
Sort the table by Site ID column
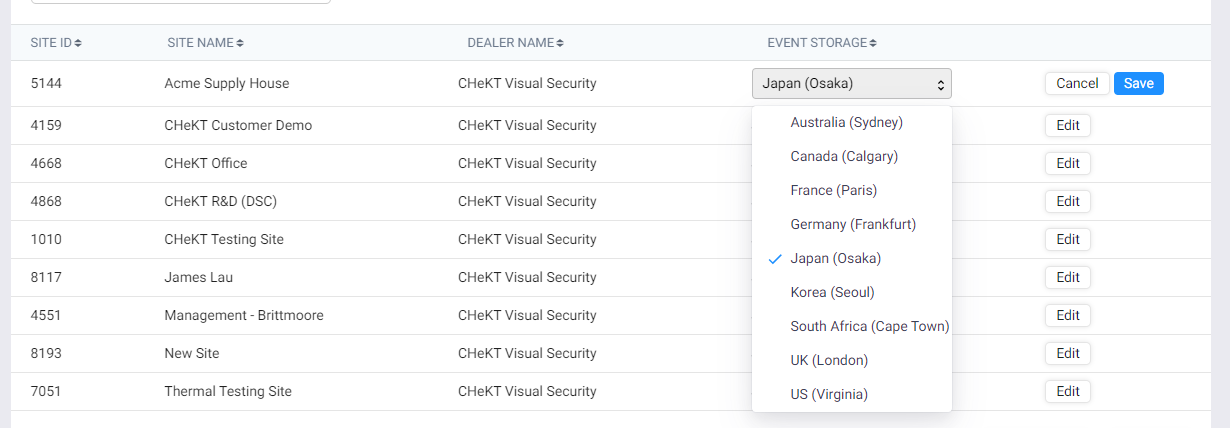coord(56,43)
